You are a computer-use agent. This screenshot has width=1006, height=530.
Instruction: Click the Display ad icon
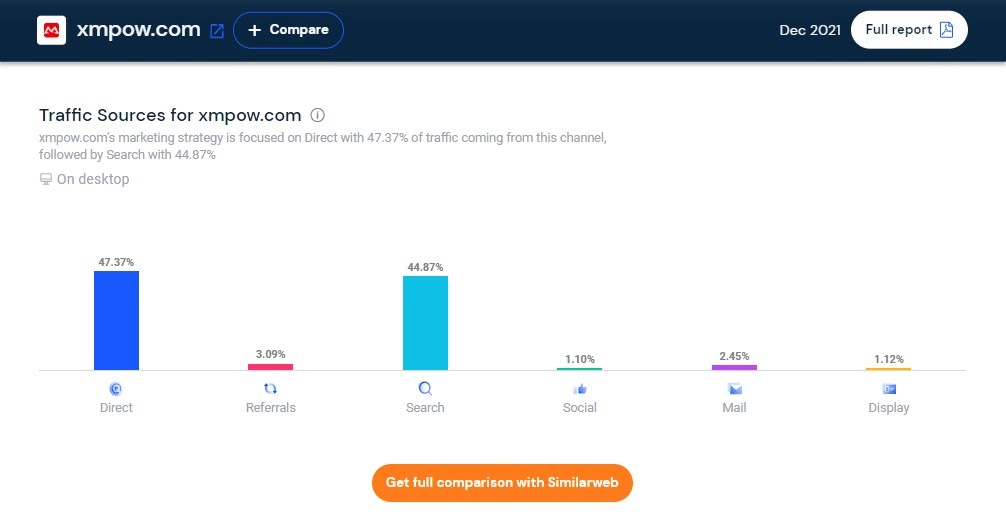(x=889, y=389)
